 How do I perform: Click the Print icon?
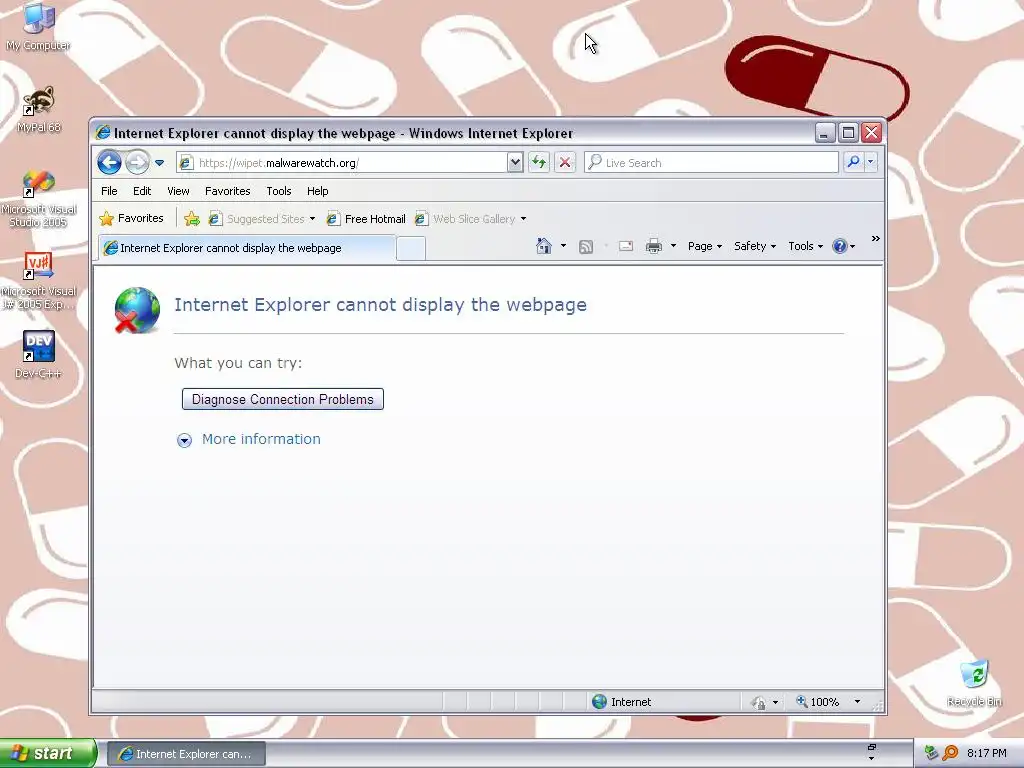(x=654, y=246)
